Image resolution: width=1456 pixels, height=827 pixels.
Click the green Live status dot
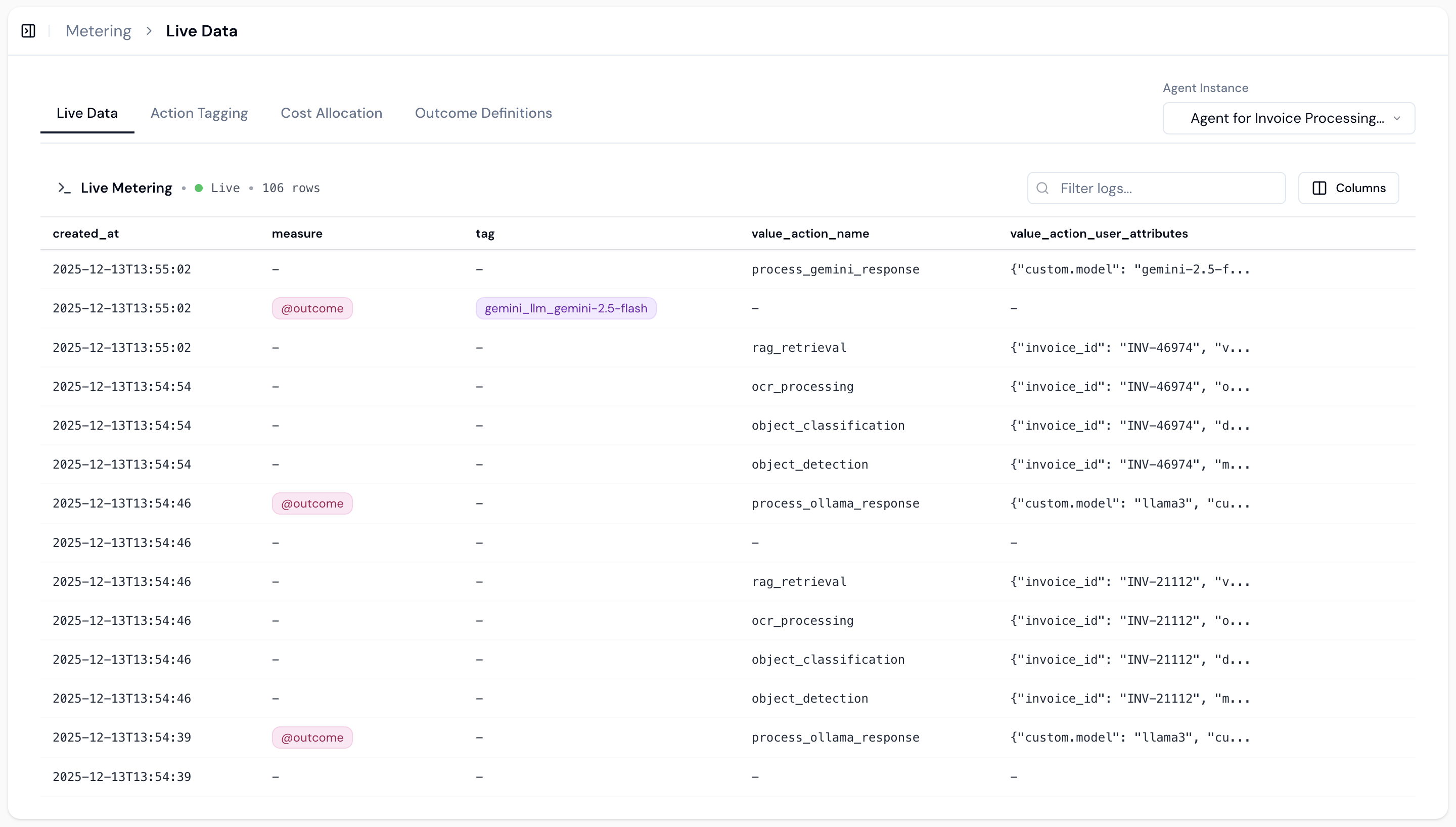click(198, 188)
